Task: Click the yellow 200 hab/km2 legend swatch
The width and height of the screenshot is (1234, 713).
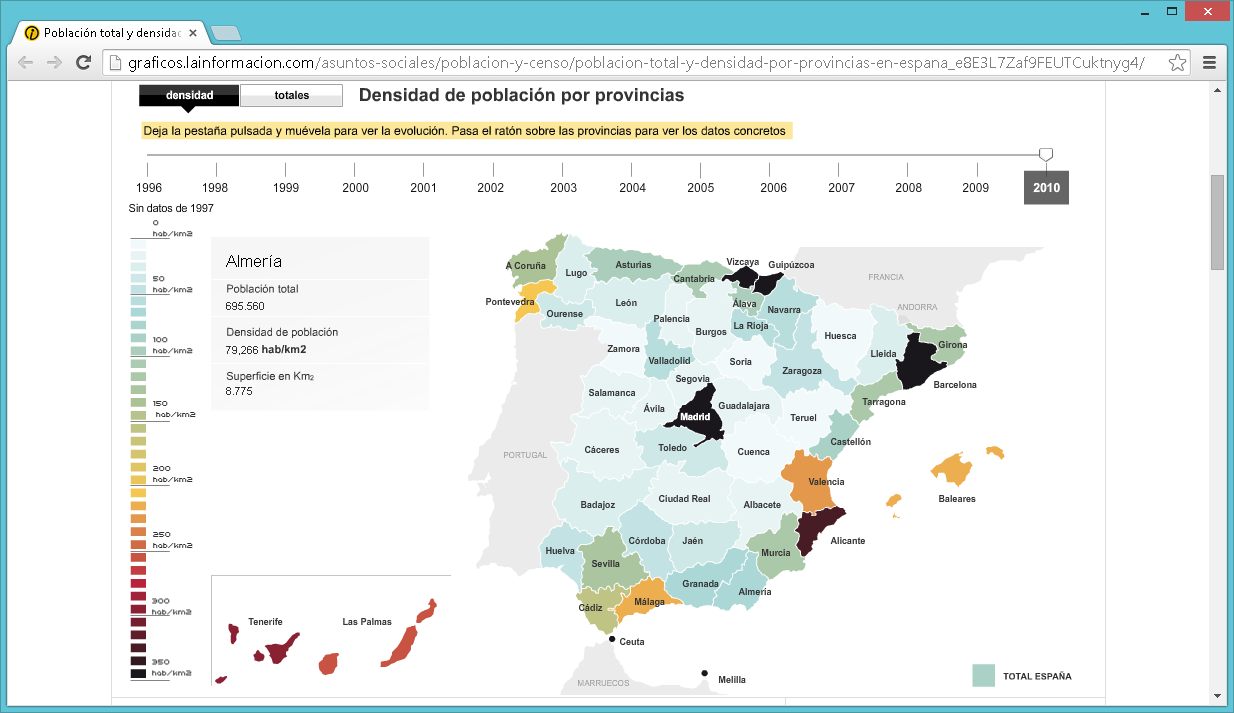Action: (138, 480)
